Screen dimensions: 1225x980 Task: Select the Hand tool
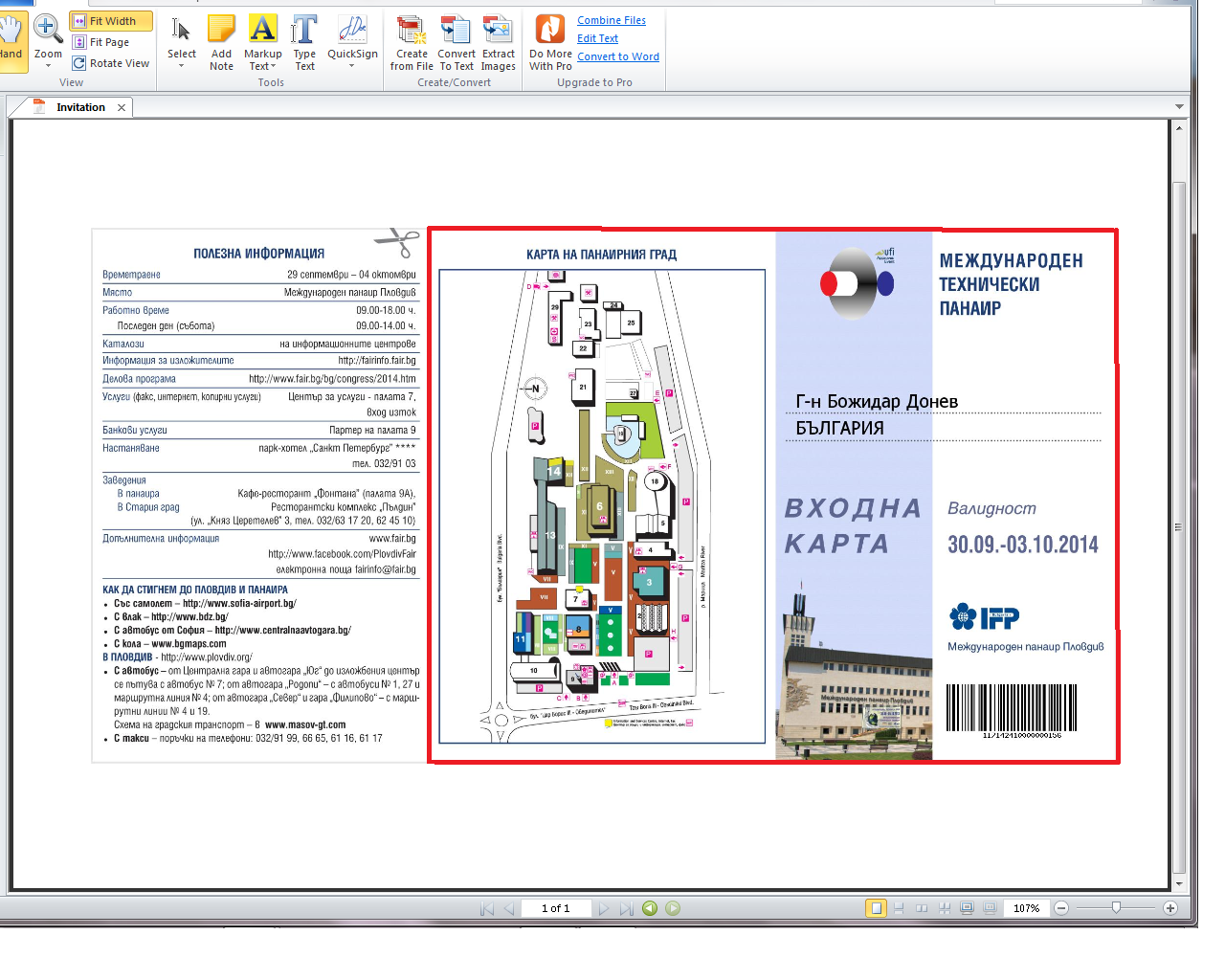[11, 38]
